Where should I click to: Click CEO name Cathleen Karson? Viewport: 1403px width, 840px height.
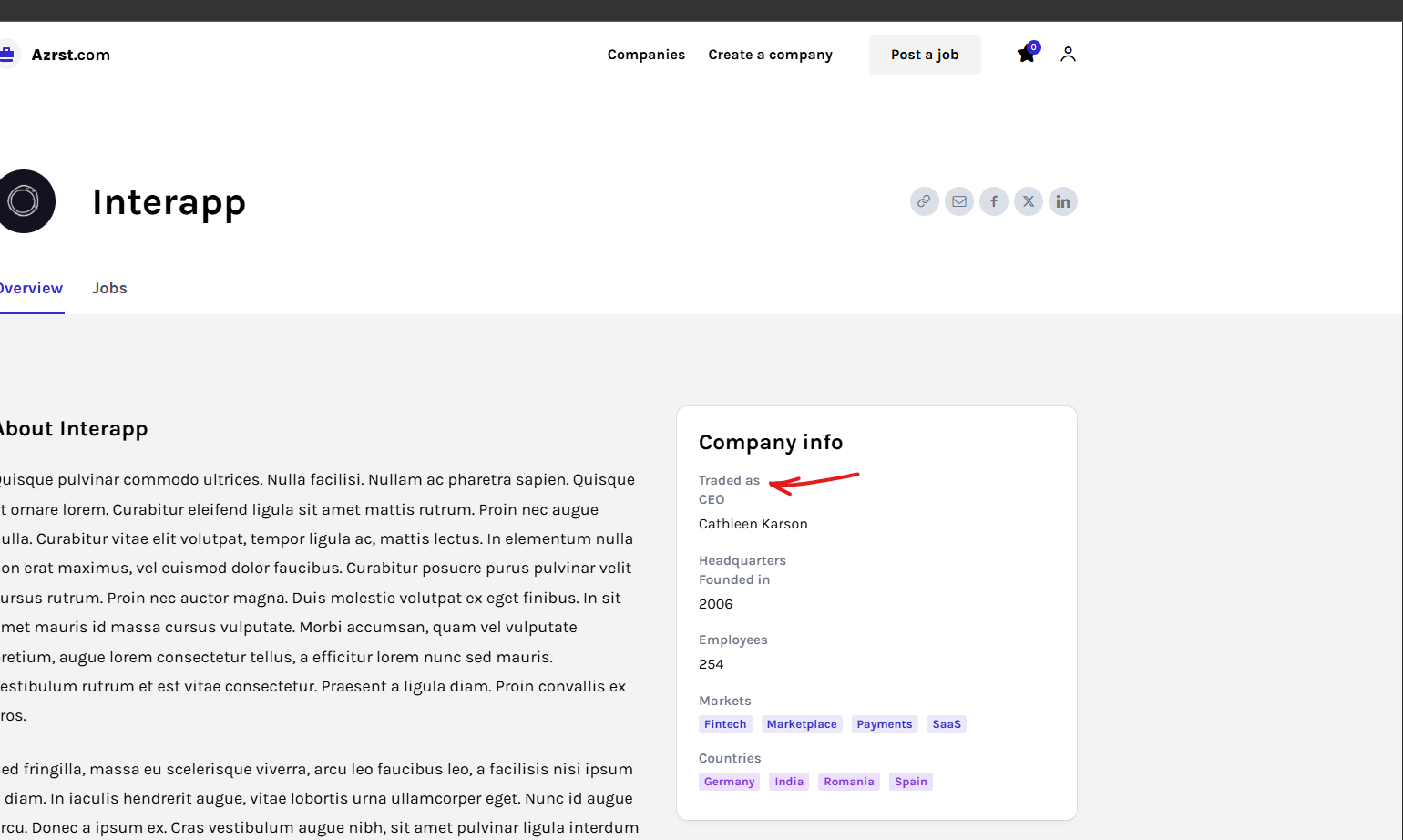coord(753,524)
